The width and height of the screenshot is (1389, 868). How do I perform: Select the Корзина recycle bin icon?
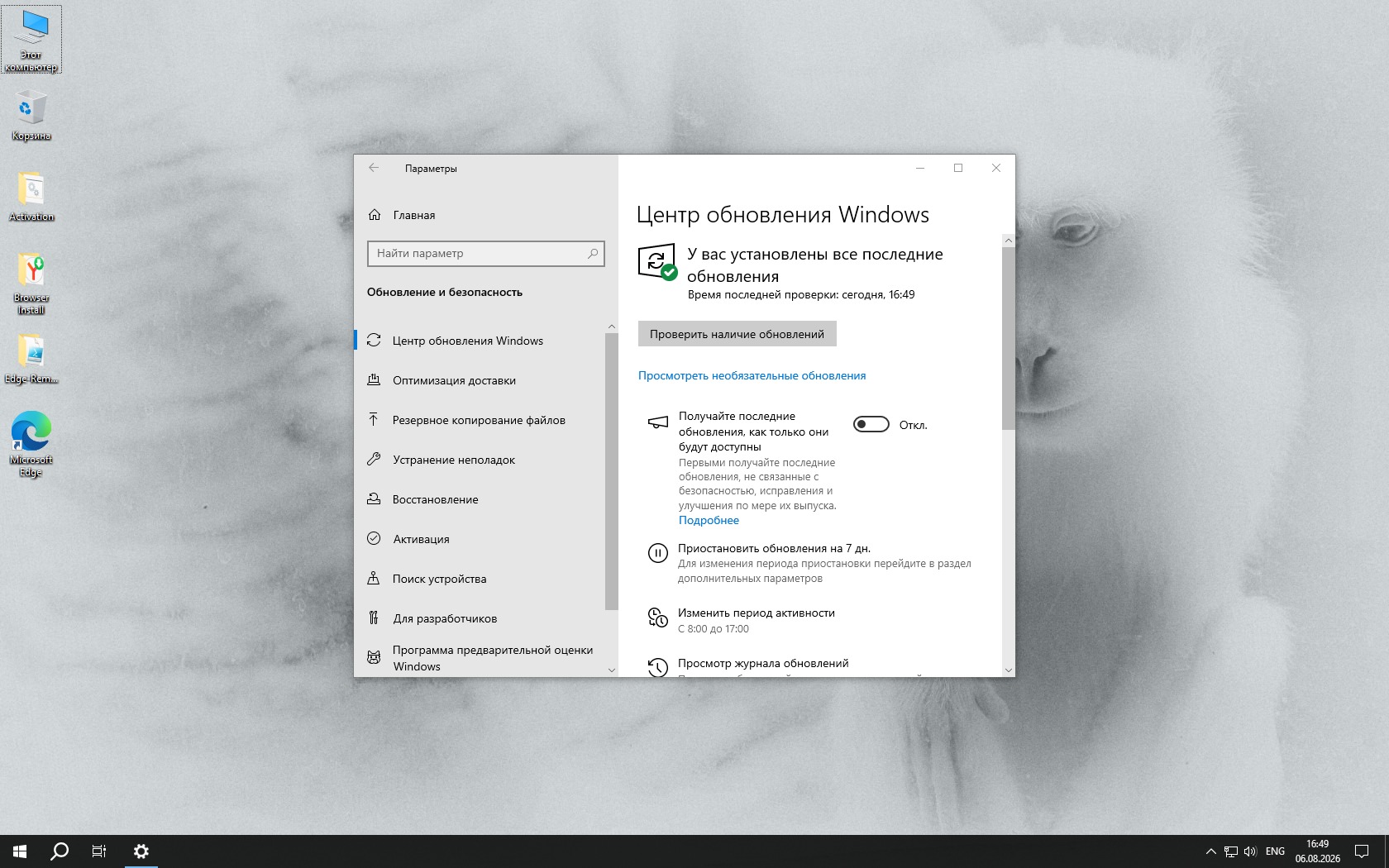click(31, 116)
